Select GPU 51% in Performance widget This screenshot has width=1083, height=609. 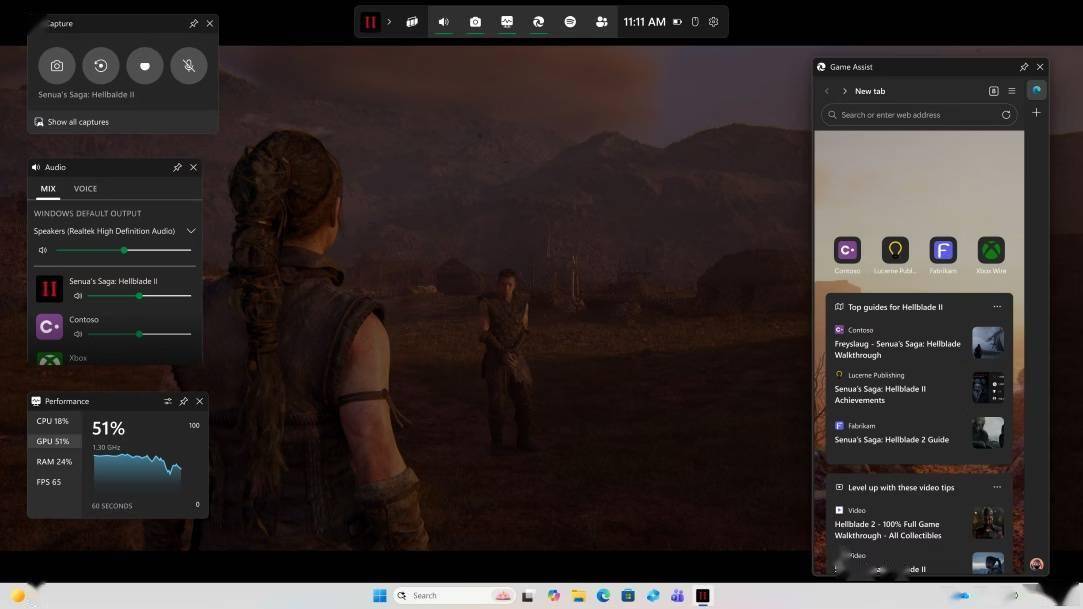(53, 441)
